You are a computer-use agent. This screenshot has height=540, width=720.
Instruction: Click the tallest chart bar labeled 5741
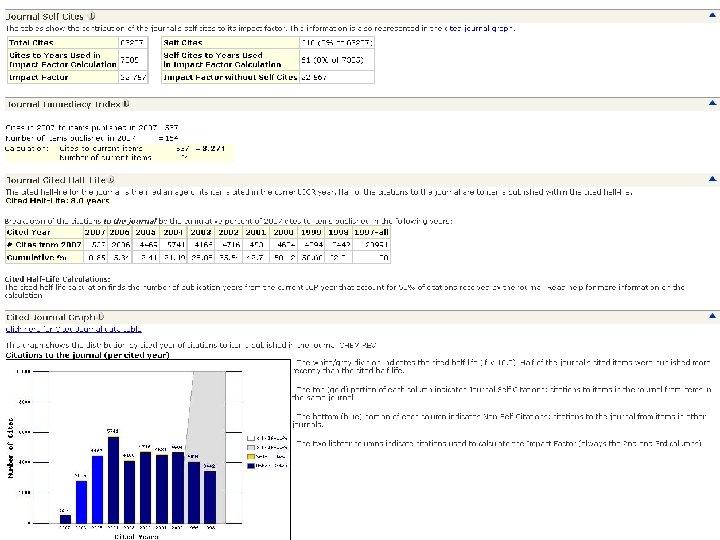[113, 480]
